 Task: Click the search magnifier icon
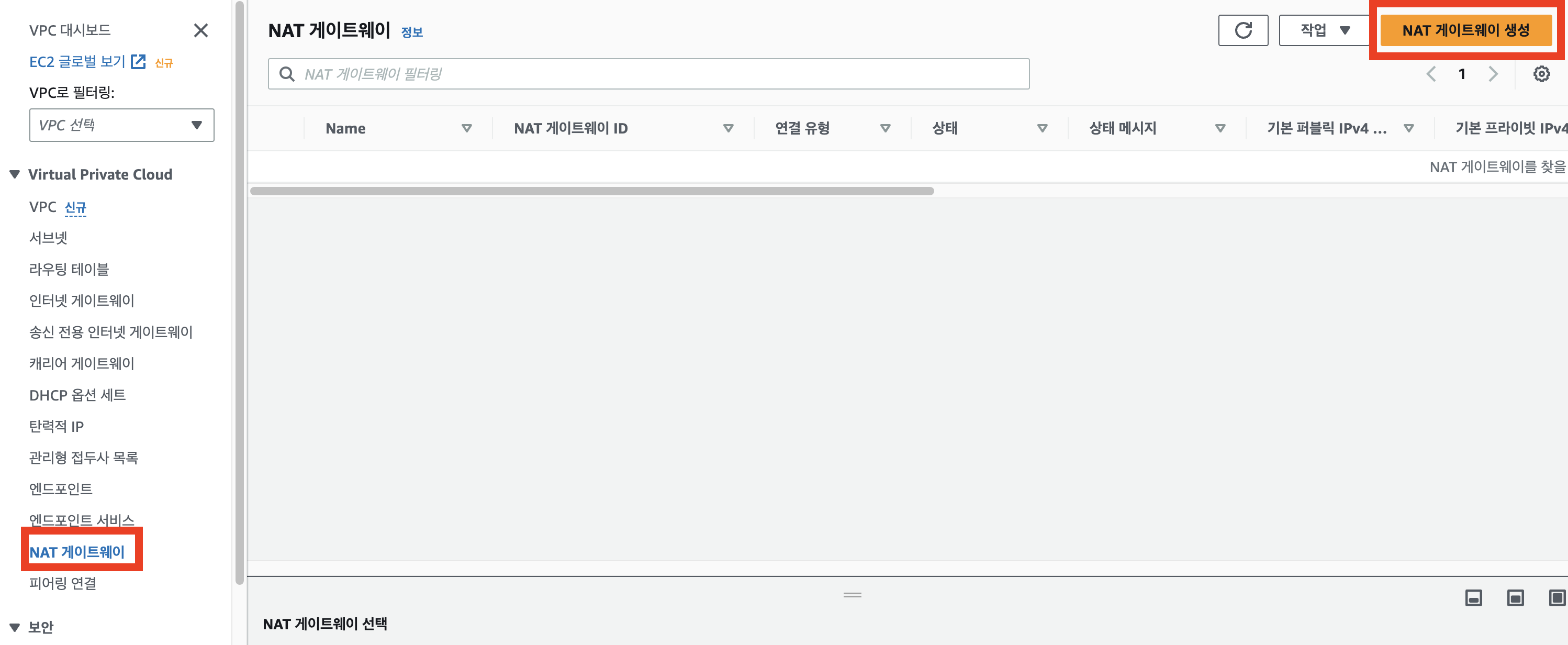[x=287, y=74]
